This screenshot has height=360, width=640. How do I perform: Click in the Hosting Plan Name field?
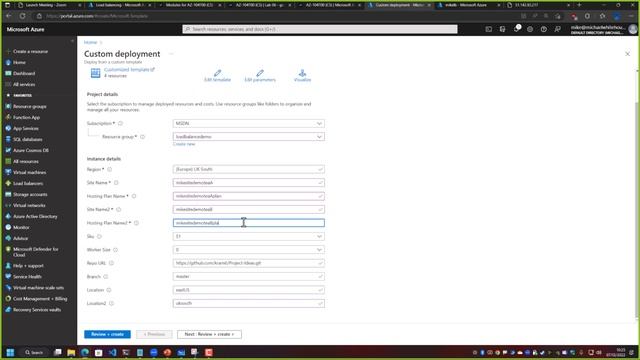coord(249,196)
